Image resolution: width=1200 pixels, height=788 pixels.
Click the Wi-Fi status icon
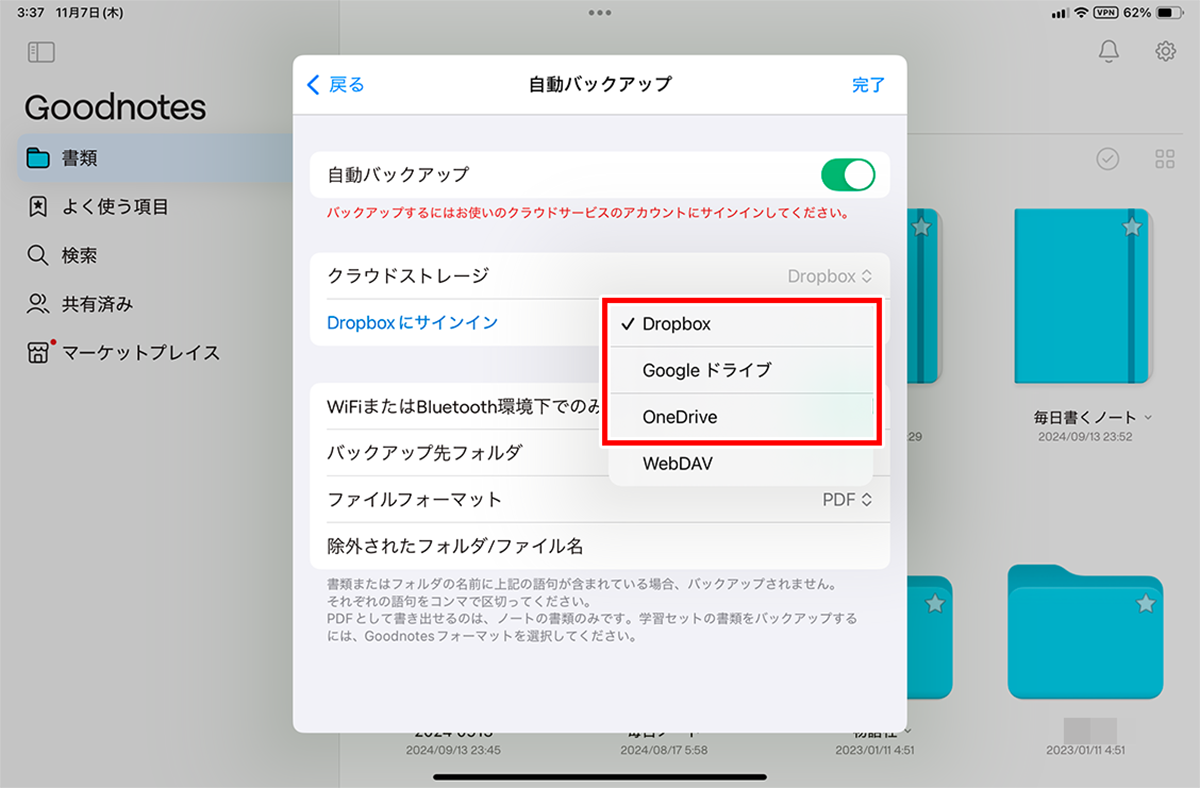[1082, 13]
